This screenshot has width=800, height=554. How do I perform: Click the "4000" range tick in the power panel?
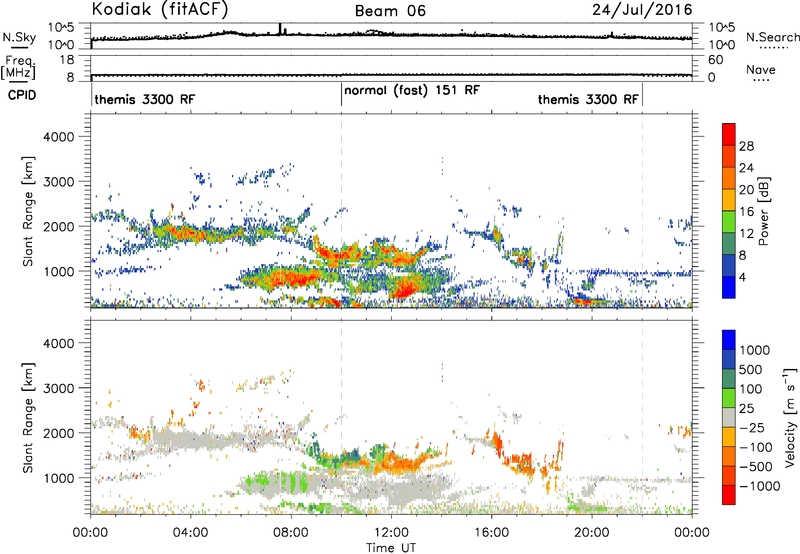pos(58,137)
